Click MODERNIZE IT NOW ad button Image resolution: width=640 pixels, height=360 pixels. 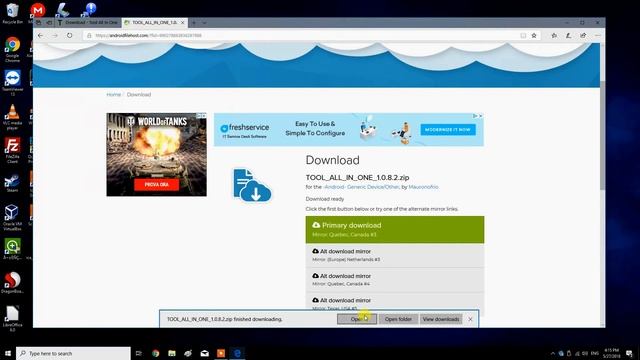pos(448,130)
